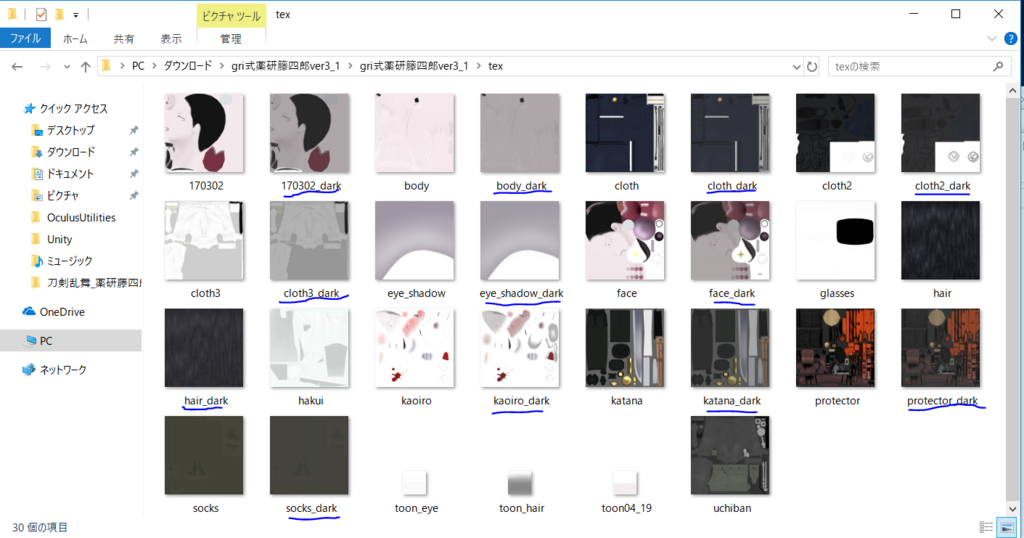Select the cloth2_dark texture file

[941, 142]
